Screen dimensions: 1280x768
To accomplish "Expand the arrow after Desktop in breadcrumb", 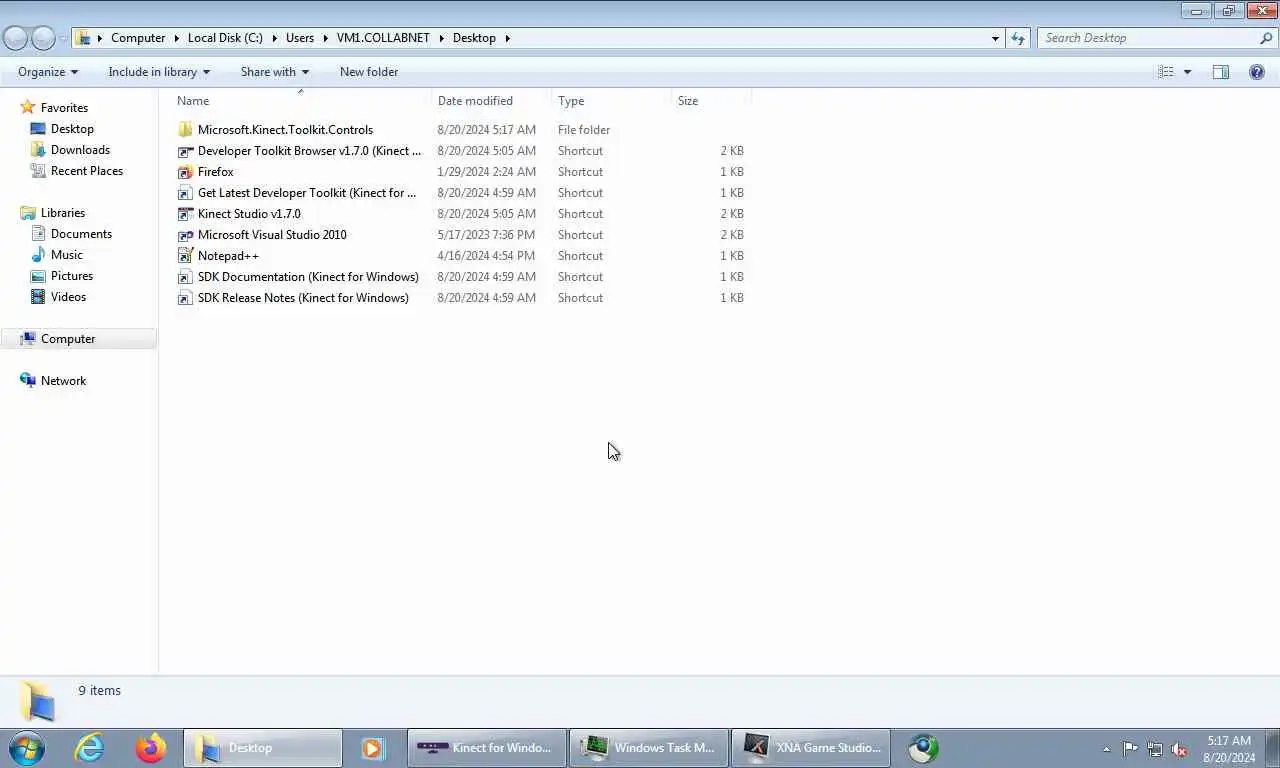I will (x=507, y=38).
